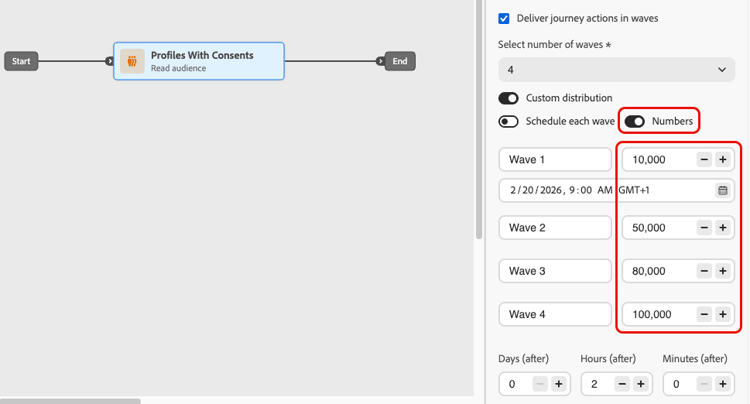Uncheck Deliver journey actions in waves
The image size is (750, 404).
[504, 18]
